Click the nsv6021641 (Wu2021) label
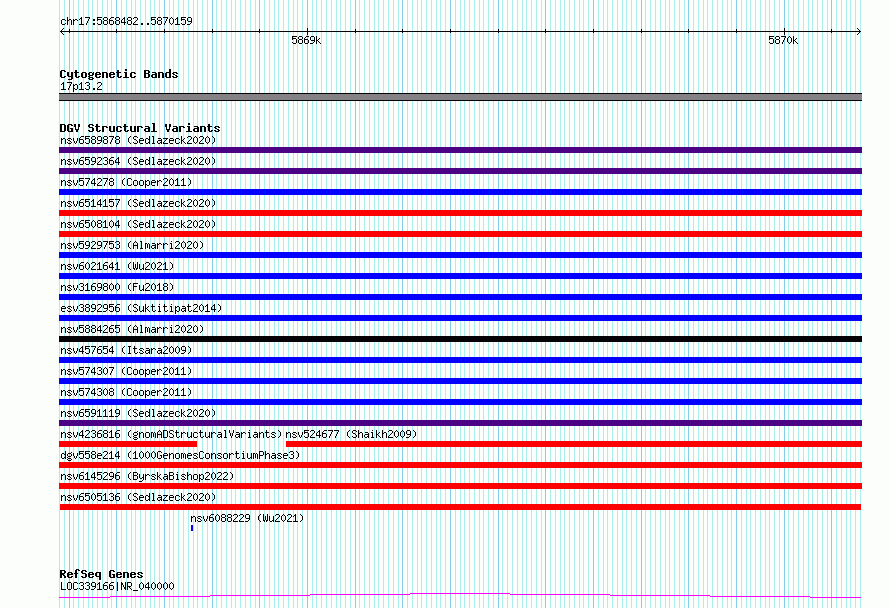Image resolution: width=890 pixels, height=608 pixels. click(x=117, y=266)
